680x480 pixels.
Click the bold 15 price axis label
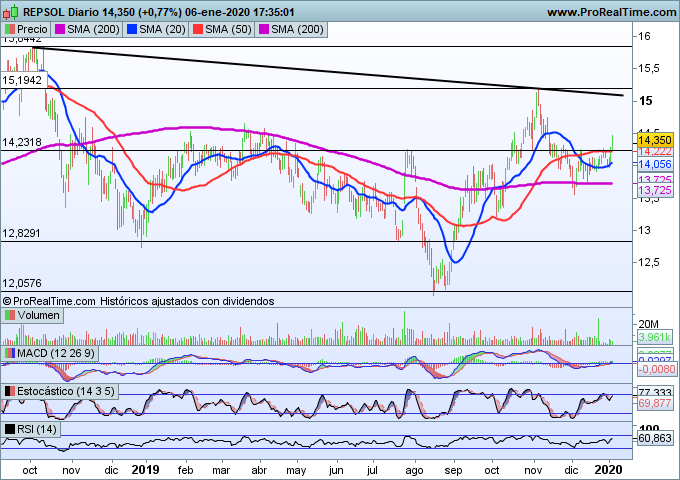(x=645, y=101)
